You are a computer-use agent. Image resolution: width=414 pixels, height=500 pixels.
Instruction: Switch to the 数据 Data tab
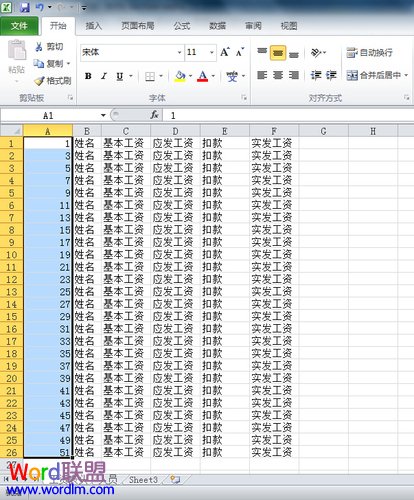[217, 26]
